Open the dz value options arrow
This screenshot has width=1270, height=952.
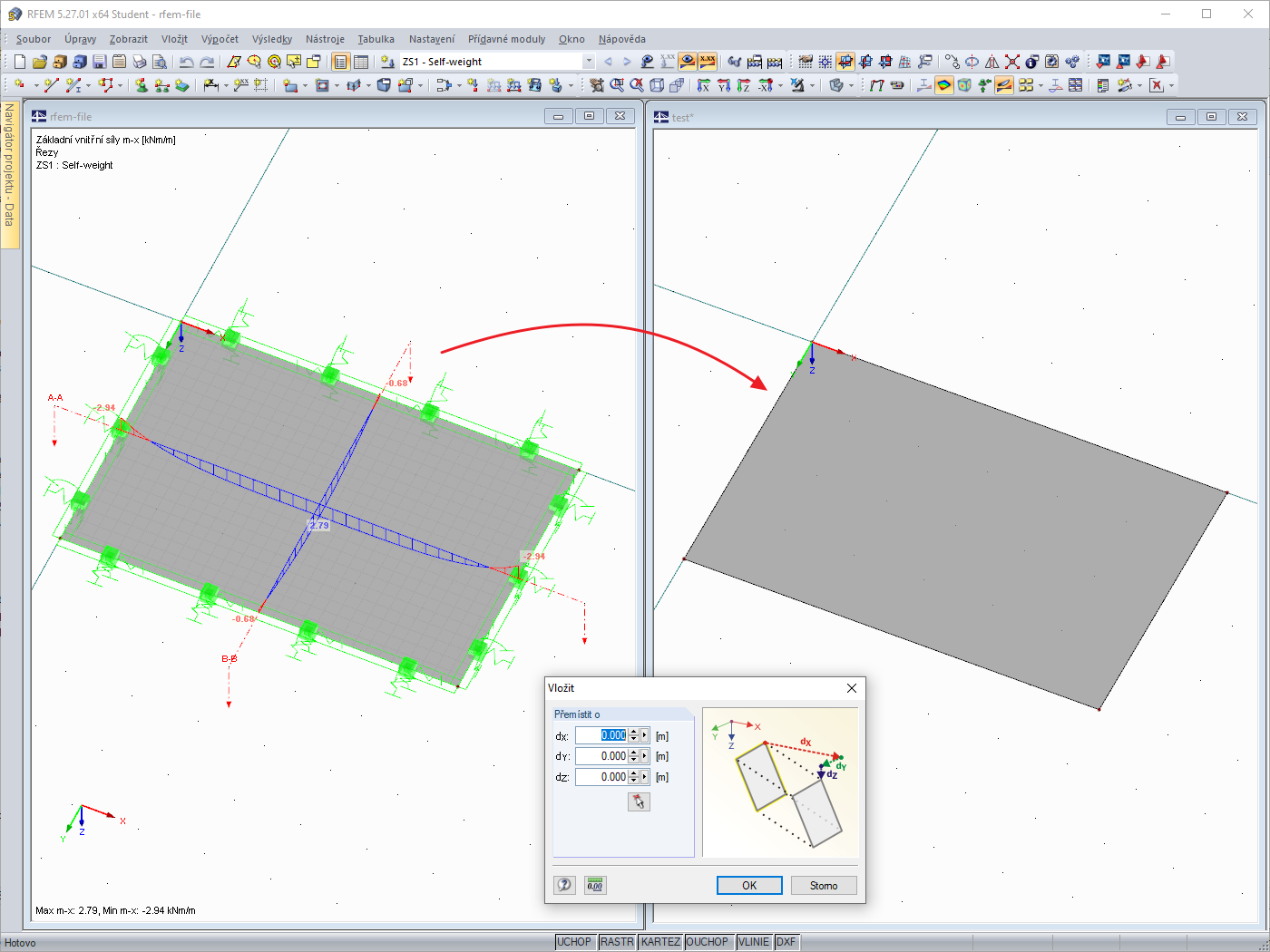[645, 777]
